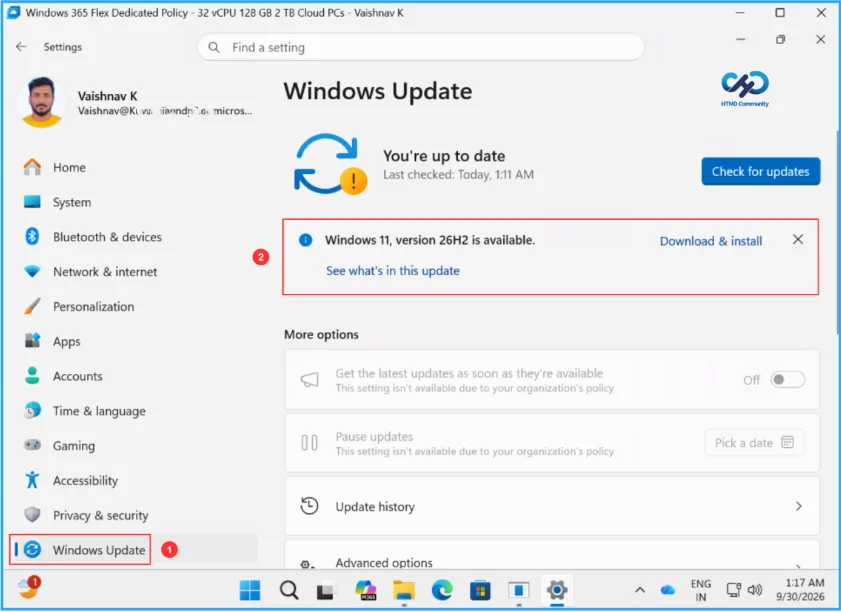
Task: Select the Gaming controller icon
Action: pyautogui.click(x=32, y=445)
